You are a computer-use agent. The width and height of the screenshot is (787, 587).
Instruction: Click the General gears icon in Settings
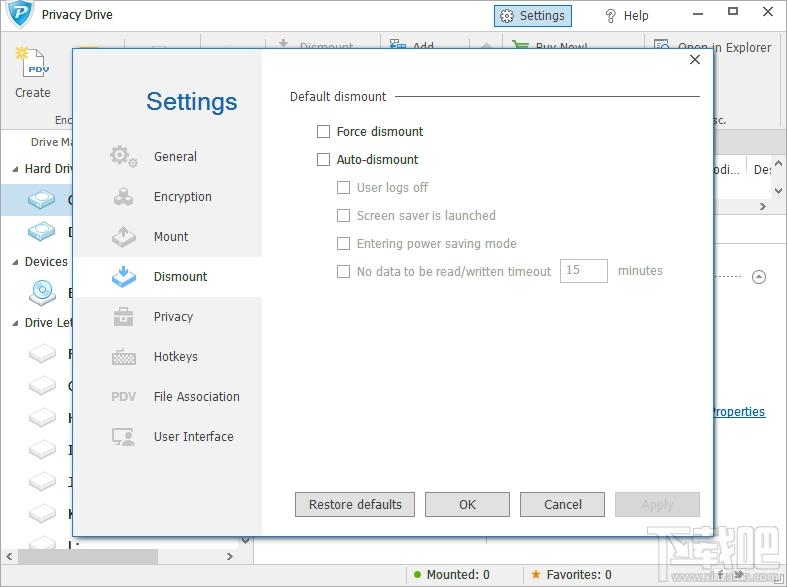click(123, 157)
